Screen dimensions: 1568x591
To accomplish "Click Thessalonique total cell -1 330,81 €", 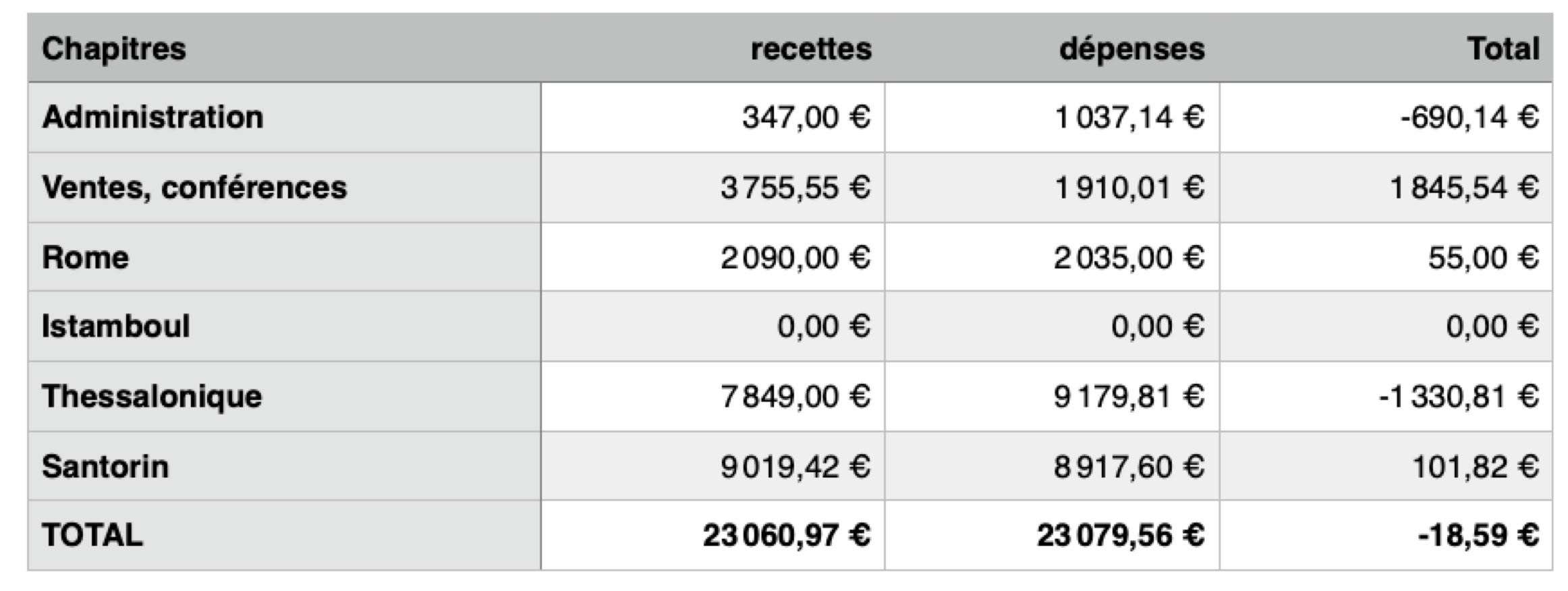I will point(1459,397).
